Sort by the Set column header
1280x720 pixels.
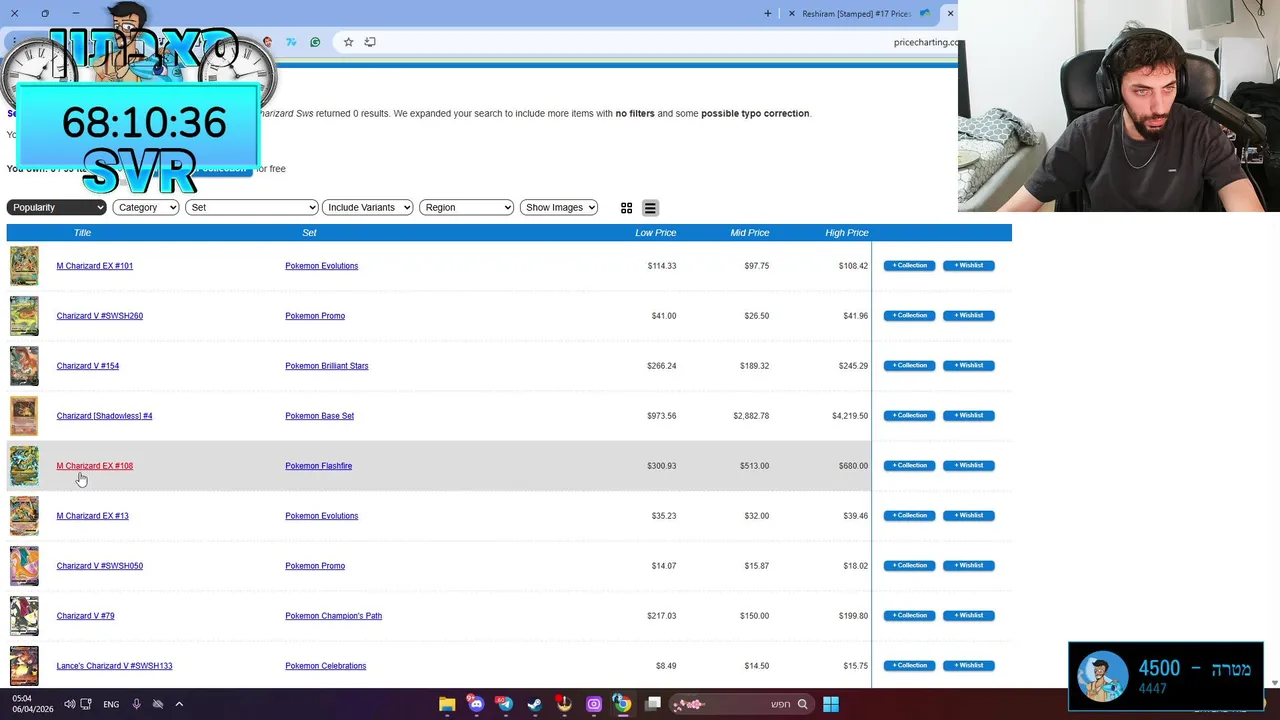(x=309, y=233)
